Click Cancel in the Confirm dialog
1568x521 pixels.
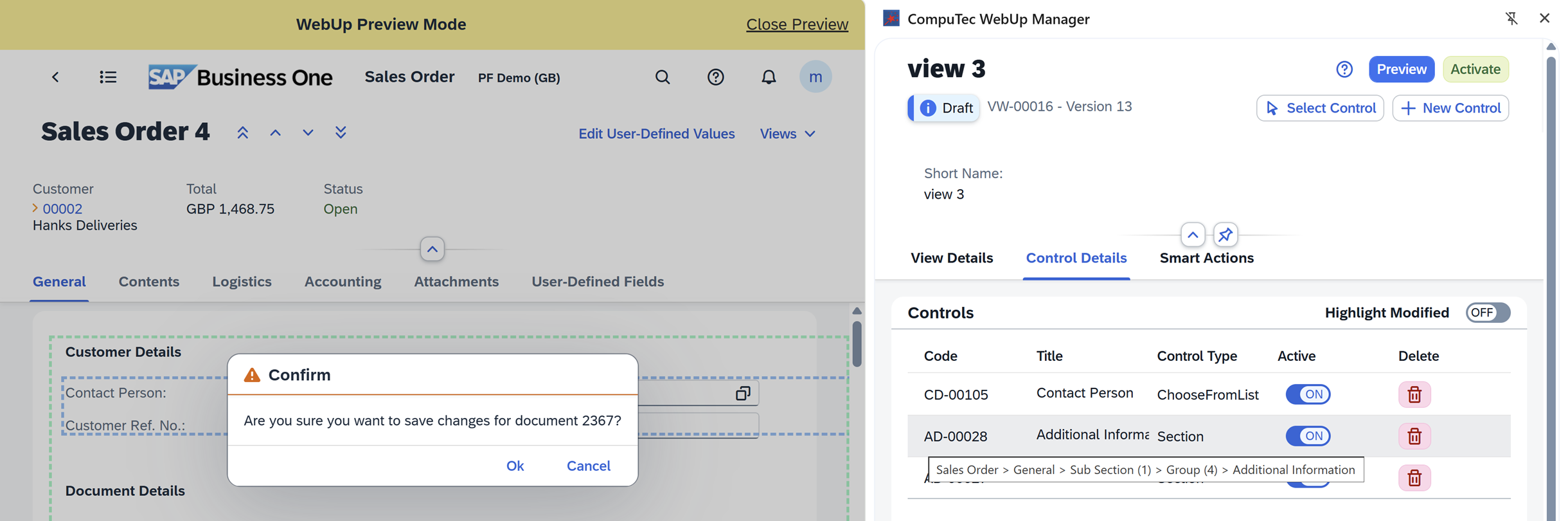pyautogui.click(x=589, y=466)
